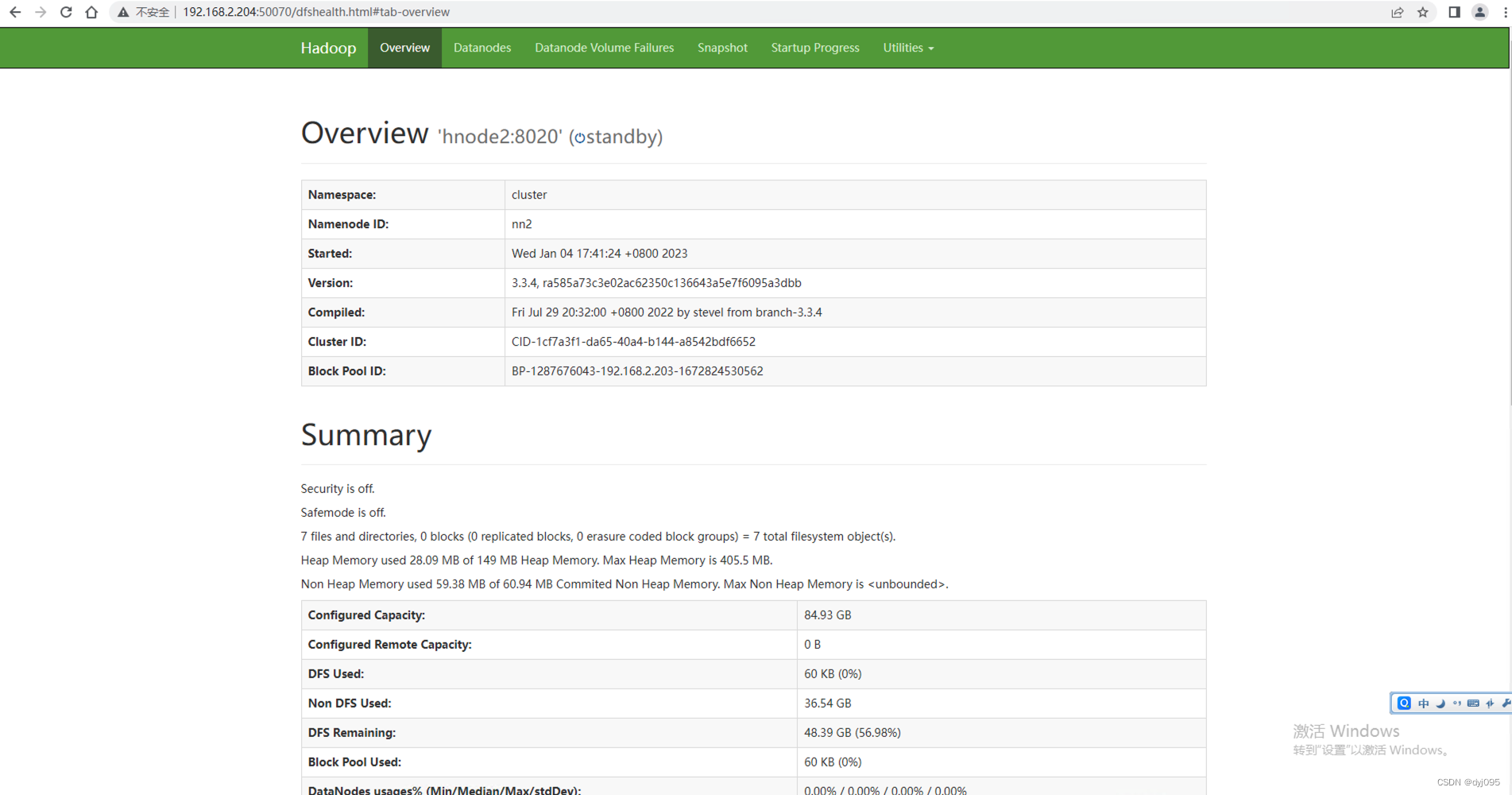The height and width of the screenshot is (795, 1512).
Task: Go back with the browser back arrow
Action: (x=15, y=12)
